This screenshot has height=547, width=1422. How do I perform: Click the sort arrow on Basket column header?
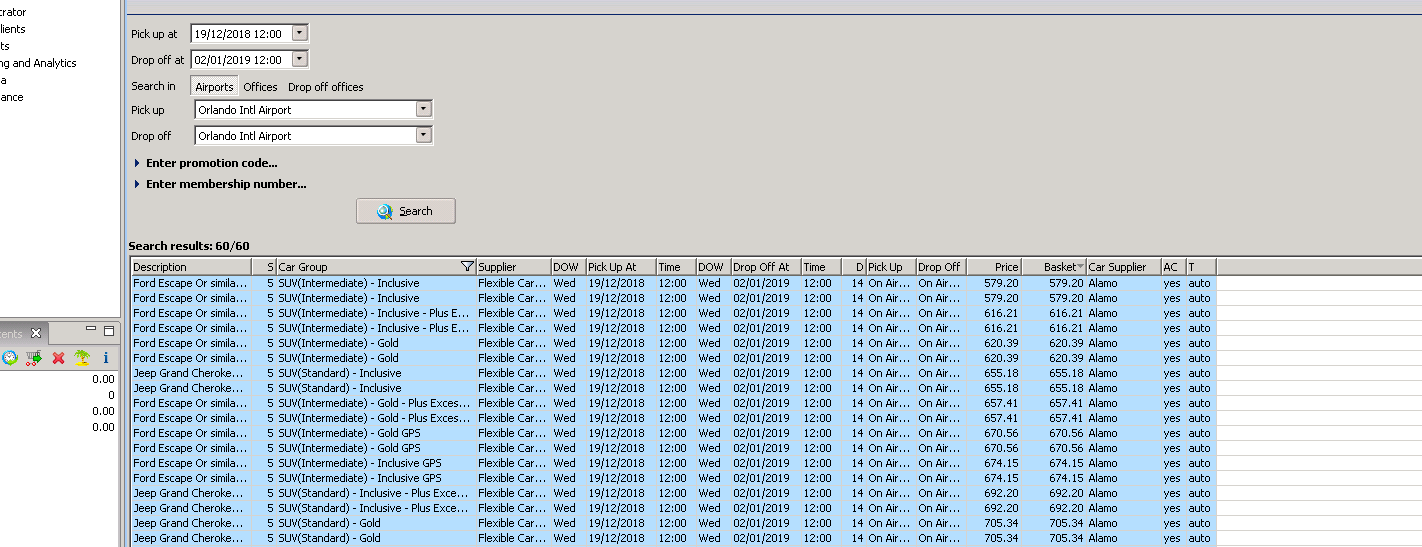pyautogui.click(x=1080, y=267)
